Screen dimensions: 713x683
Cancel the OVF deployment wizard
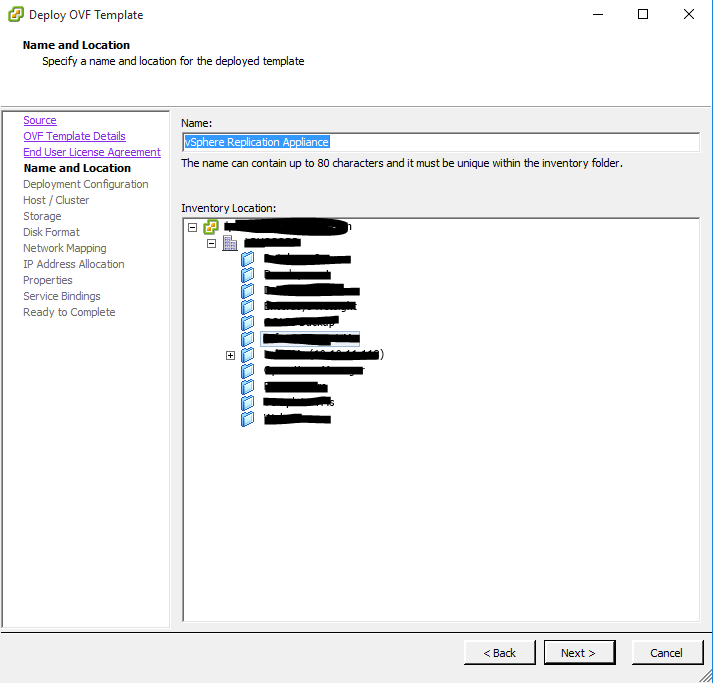click(x=667, y=653)
